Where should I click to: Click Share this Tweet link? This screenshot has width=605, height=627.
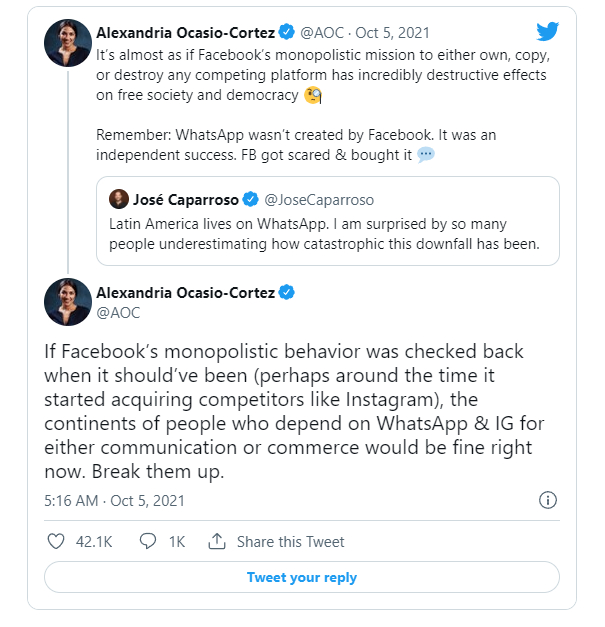point(290,541)
